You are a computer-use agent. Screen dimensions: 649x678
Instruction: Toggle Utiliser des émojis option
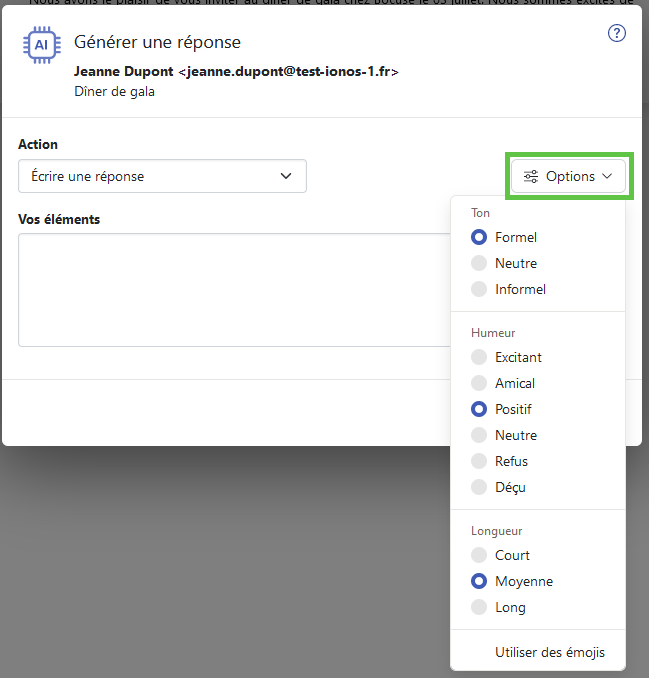(x=550, y=652)
